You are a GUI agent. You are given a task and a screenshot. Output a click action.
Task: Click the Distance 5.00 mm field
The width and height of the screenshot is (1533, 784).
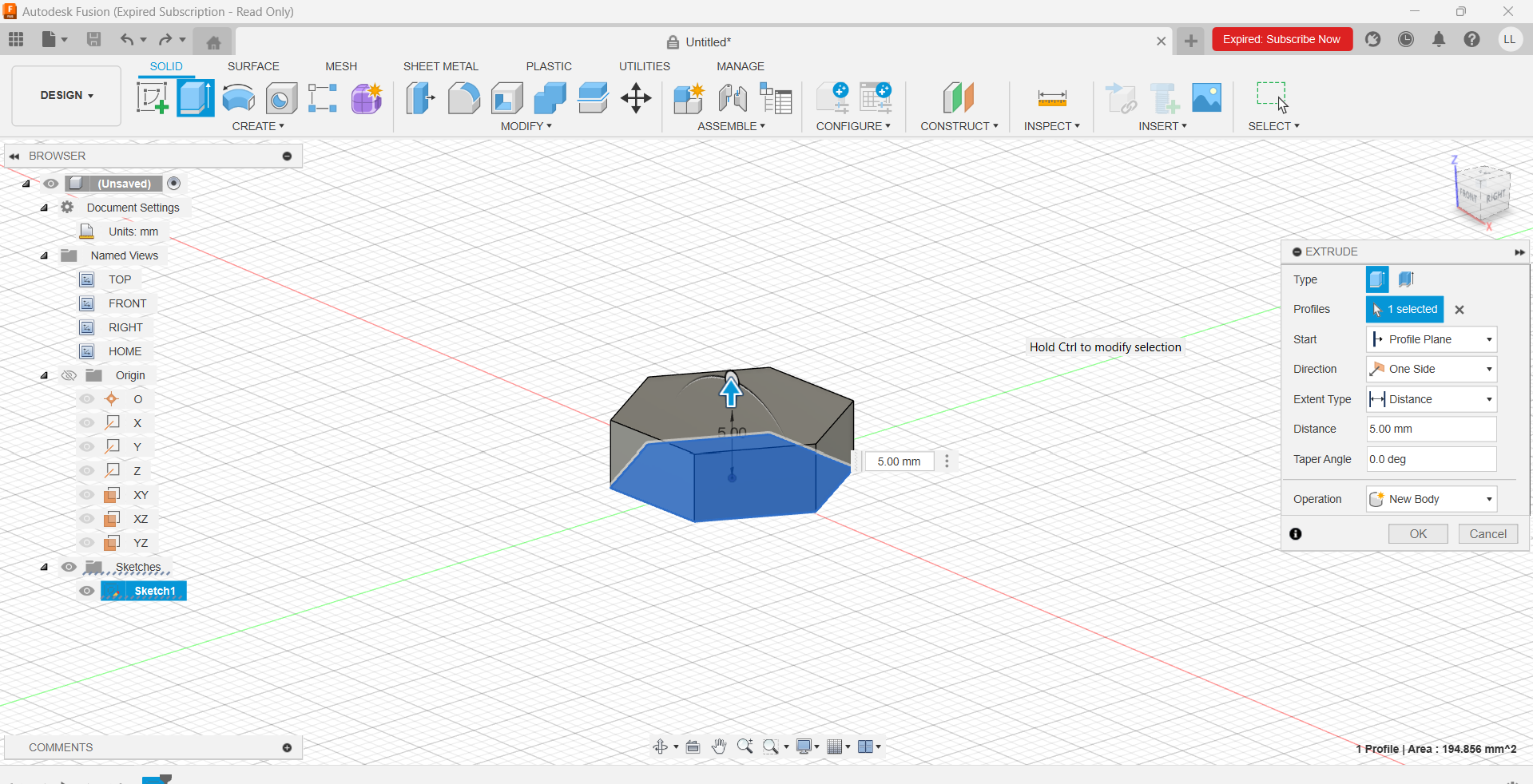coord(1431,429)
